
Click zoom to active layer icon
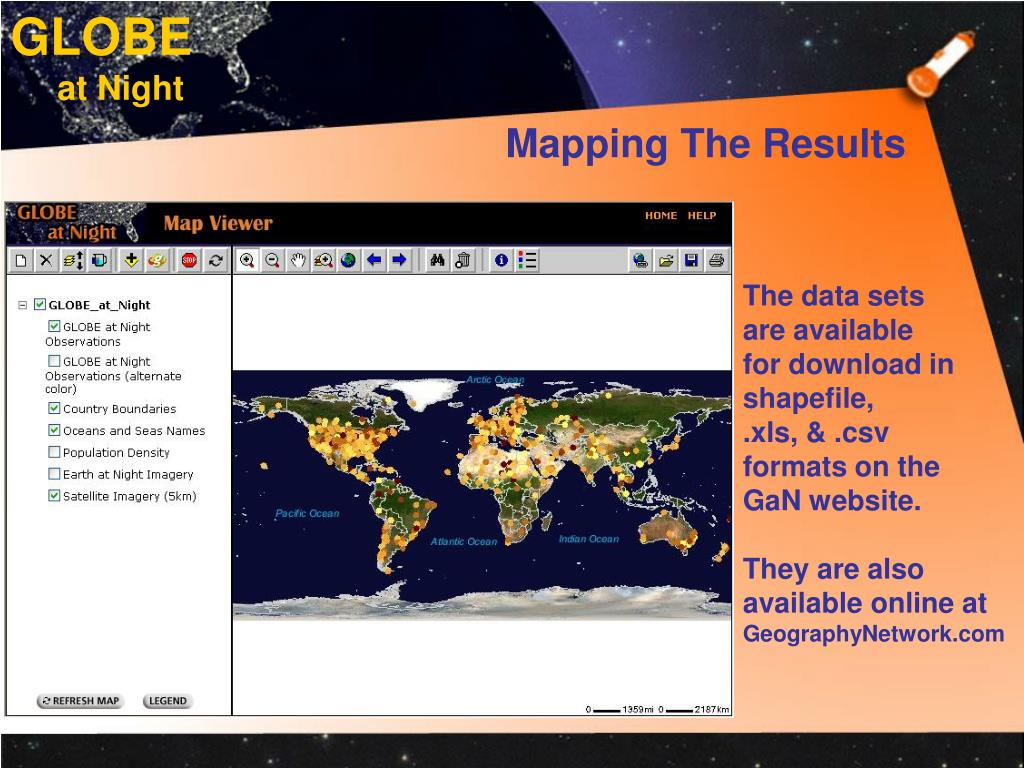tap(323, 261)
